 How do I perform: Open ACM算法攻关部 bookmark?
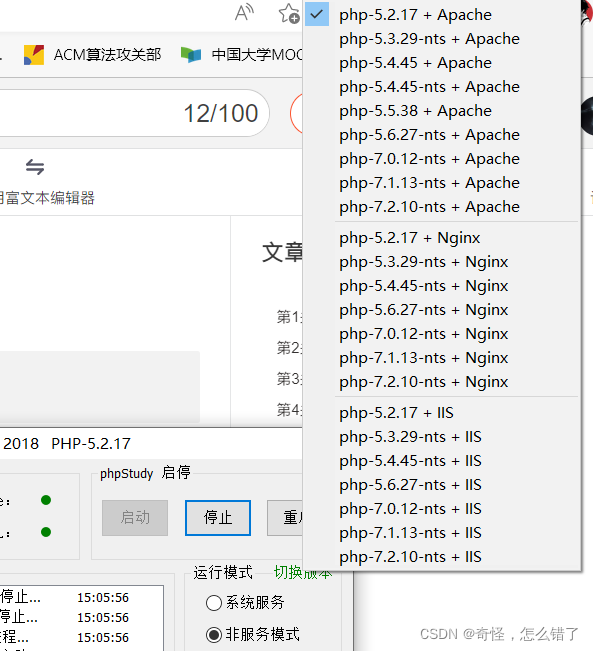92,55
